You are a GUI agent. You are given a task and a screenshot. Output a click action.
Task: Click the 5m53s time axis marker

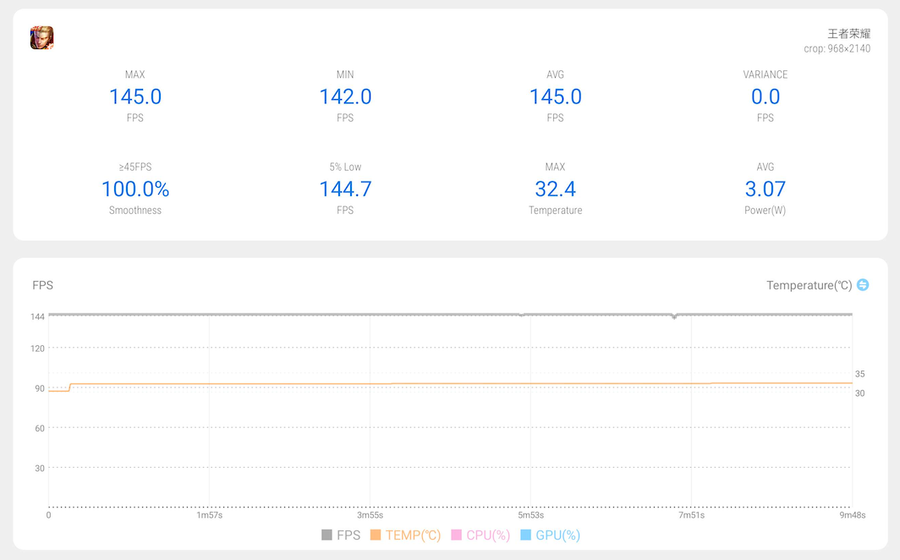tap(530, 516)
